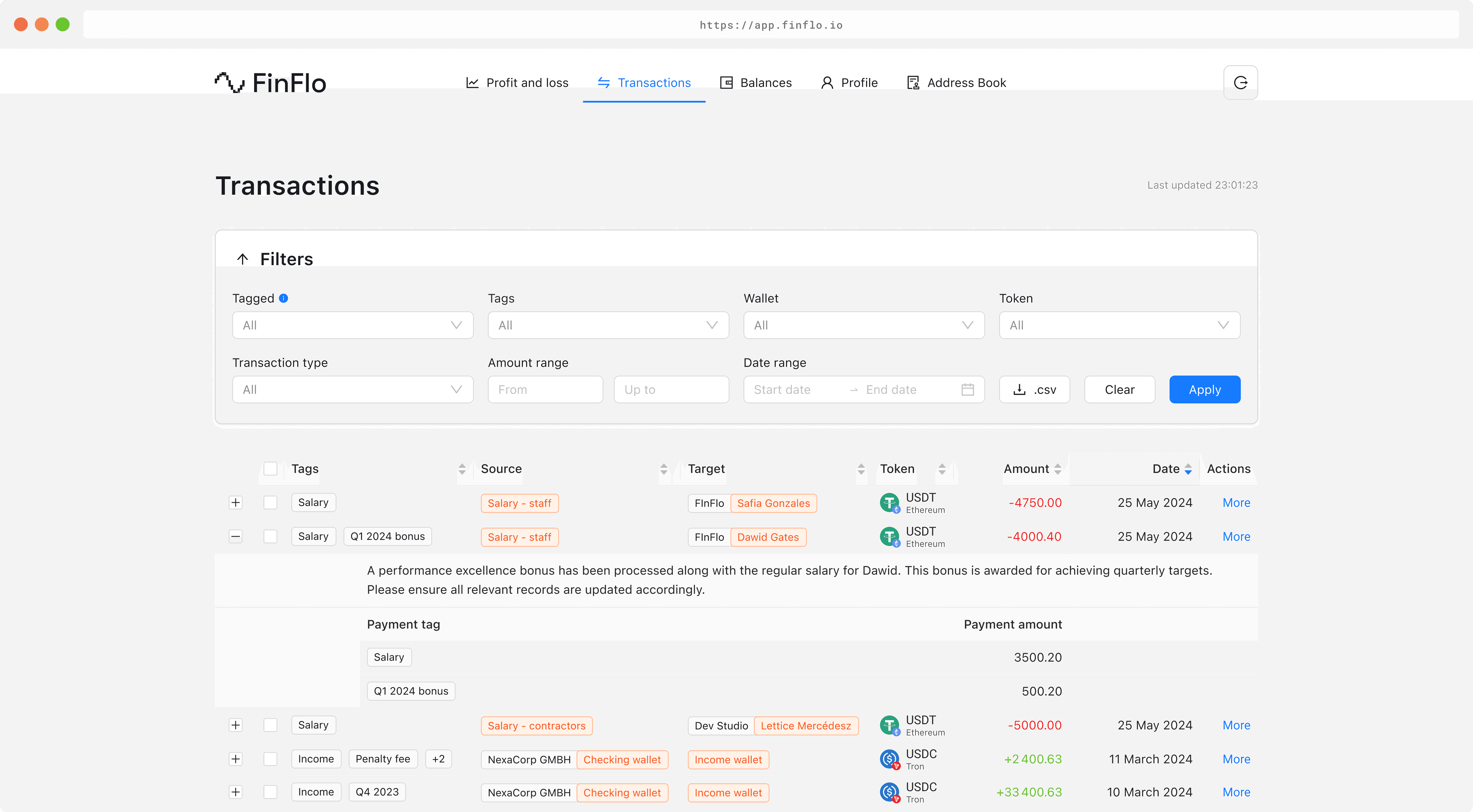Screen dimensions: 1473x812
Task: Collapse the Filters panel arrow
Action: (x=242, y=259)
